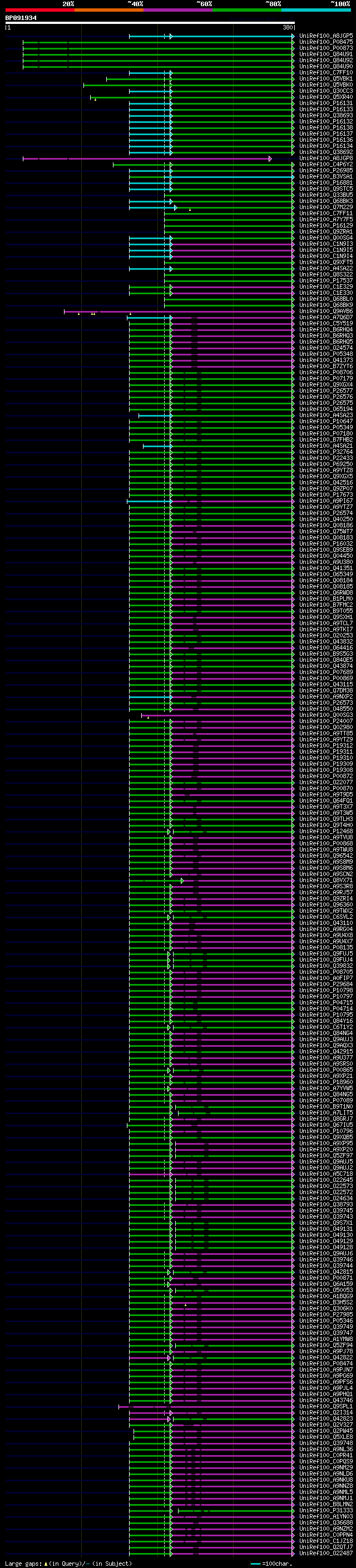Open hit UniRef100_P00873

pyautogui.click(x=325, y=48)
